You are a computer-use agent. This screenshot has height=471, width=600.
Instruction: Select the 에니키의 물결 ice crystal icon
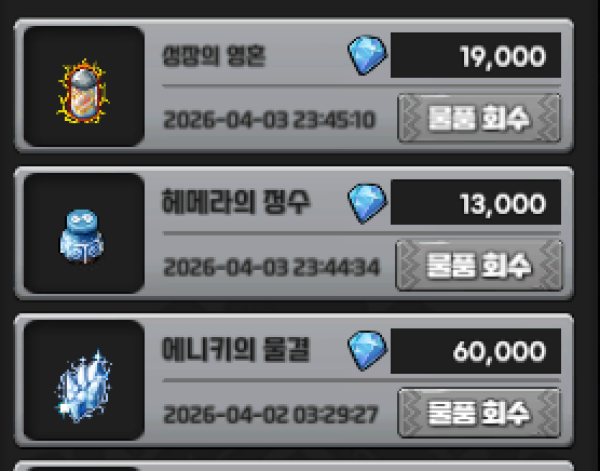pyautogui.click(x=83, y=386)
